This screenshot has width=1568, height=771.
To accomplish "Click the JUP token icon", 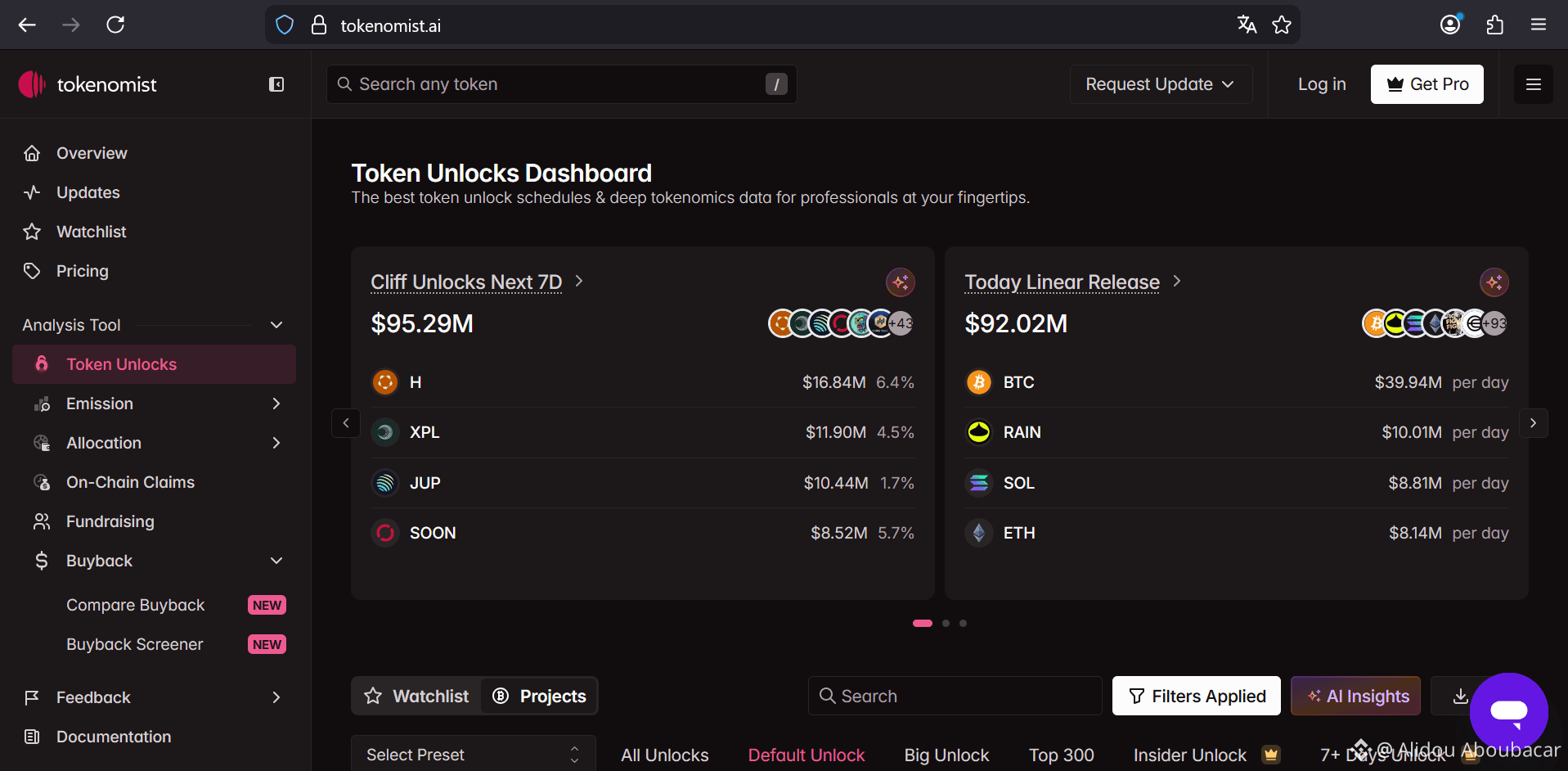I will pos(385,483).
